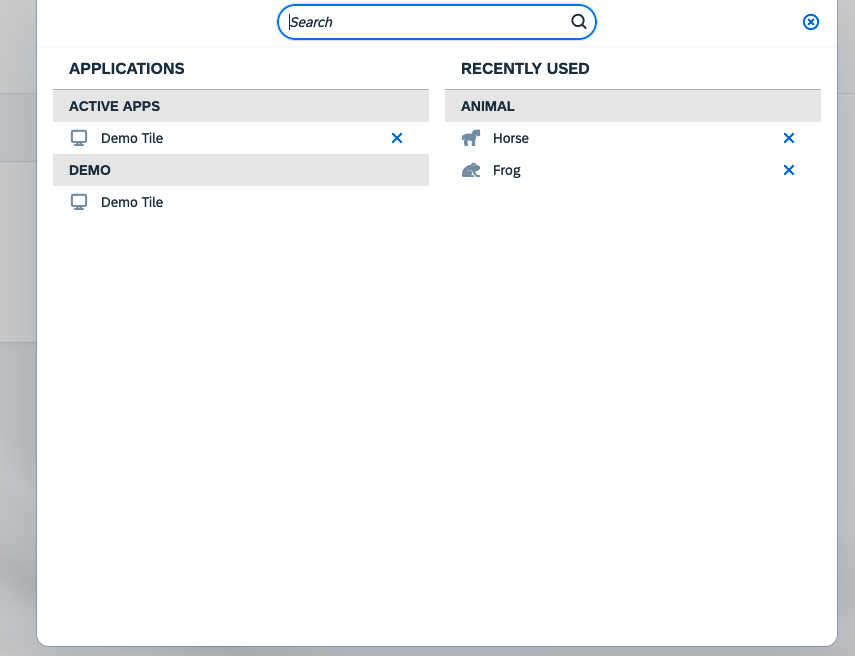Screen dimensions: 855x656
Task: Click the blue X next to Frog
Action: click(x=789, y=170)
